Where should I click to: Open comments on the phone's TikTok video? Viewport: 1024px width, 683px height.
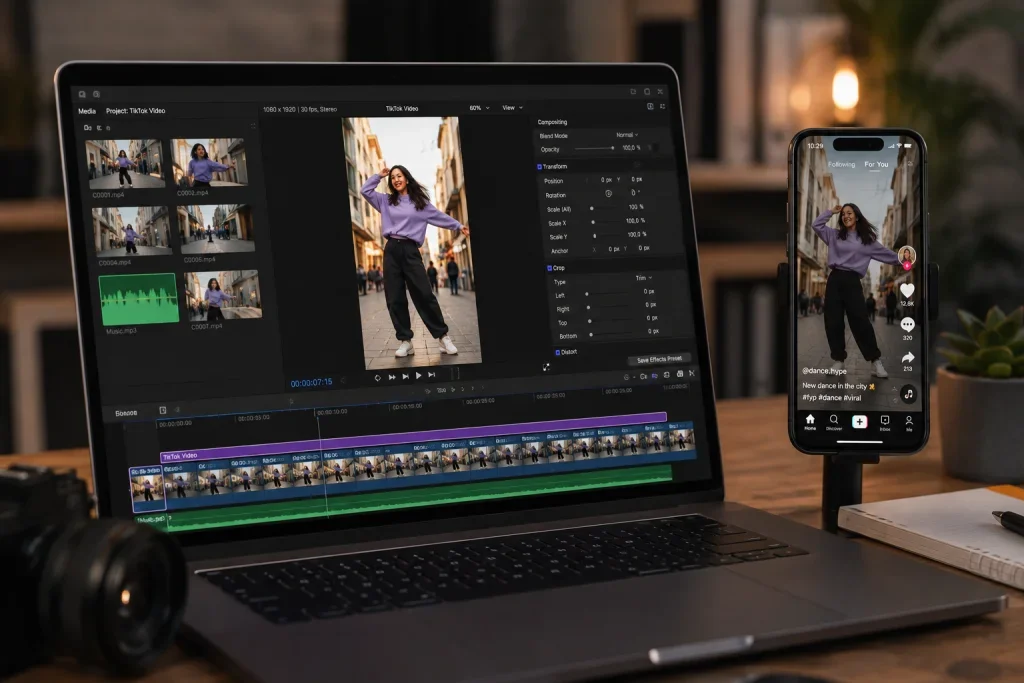point(907,324)
